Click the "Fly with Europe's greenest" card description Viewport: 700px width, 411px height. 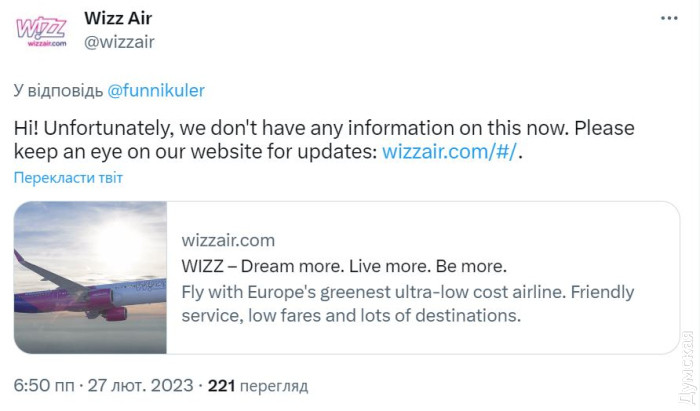[408, 292]
